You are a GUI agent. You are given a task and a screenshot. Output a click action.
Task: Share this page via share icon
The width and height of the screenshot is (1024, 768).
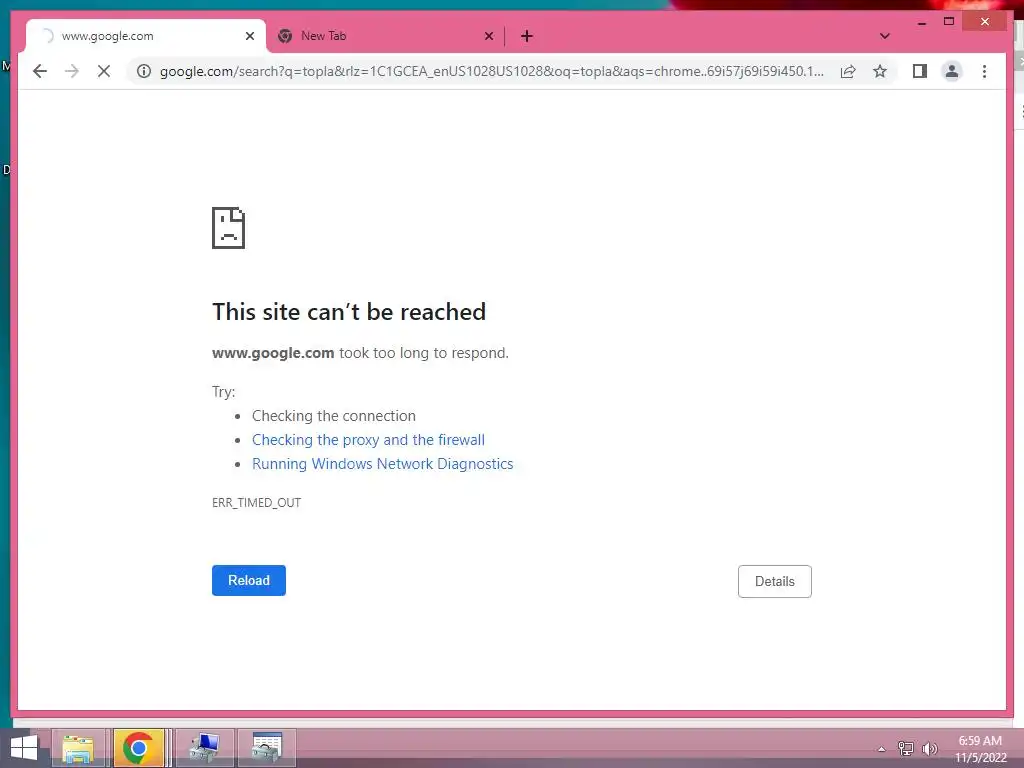pyautogui.click(x=848, y=71)
